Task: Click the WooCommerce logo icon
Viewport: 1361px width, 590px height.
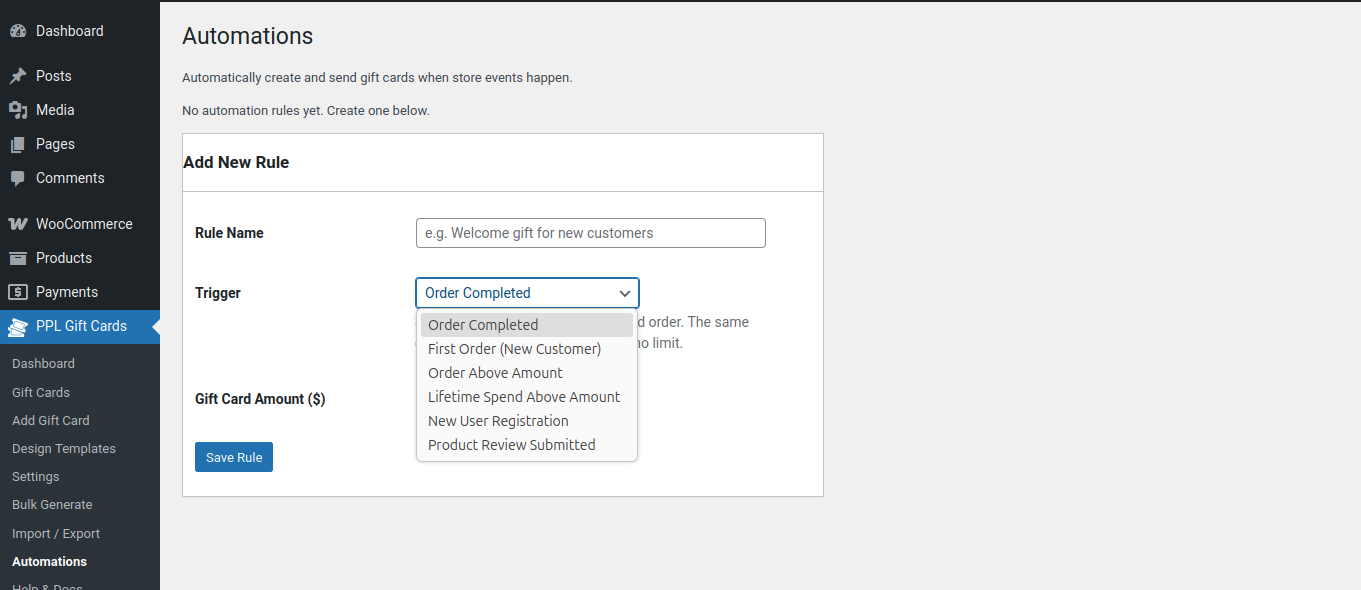Action: 18,224
